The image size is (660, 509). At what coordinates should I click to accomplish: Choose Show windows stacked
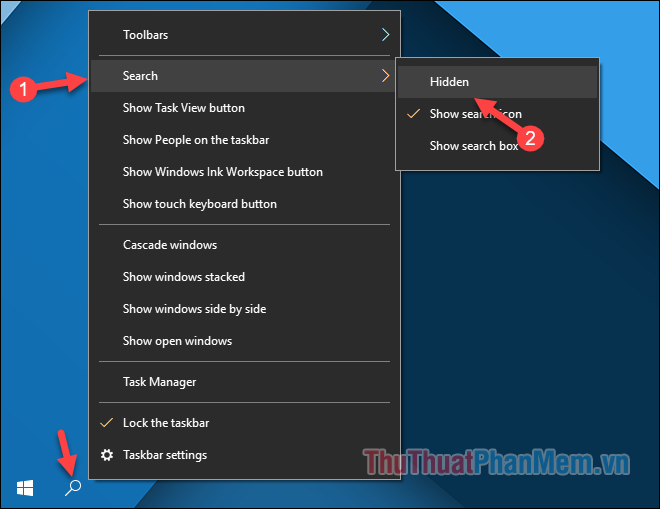click(x=245, y=277)
